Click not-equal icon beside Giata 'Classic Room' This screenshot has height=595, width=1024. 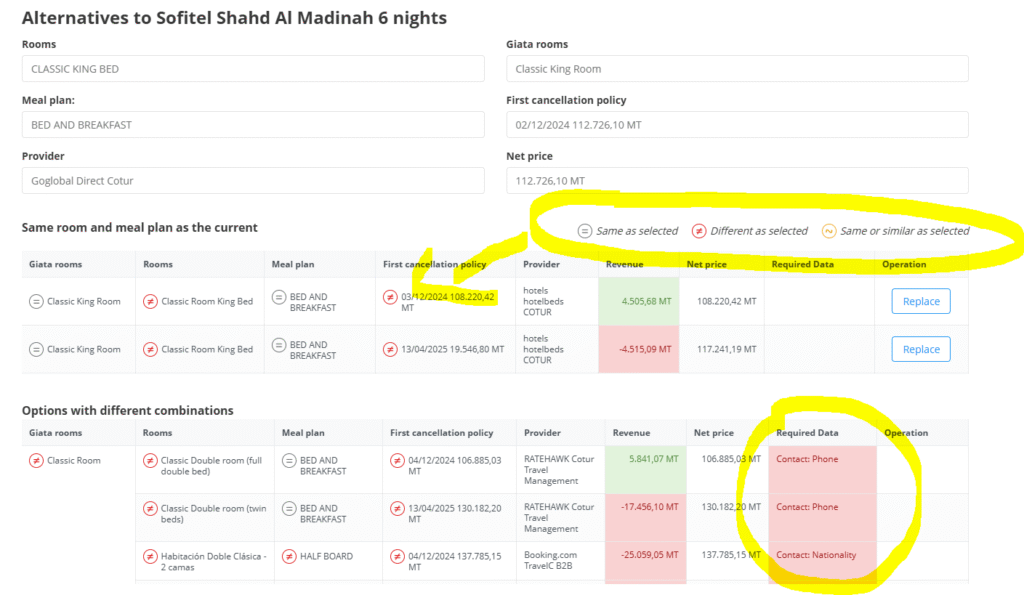point(36,461)
